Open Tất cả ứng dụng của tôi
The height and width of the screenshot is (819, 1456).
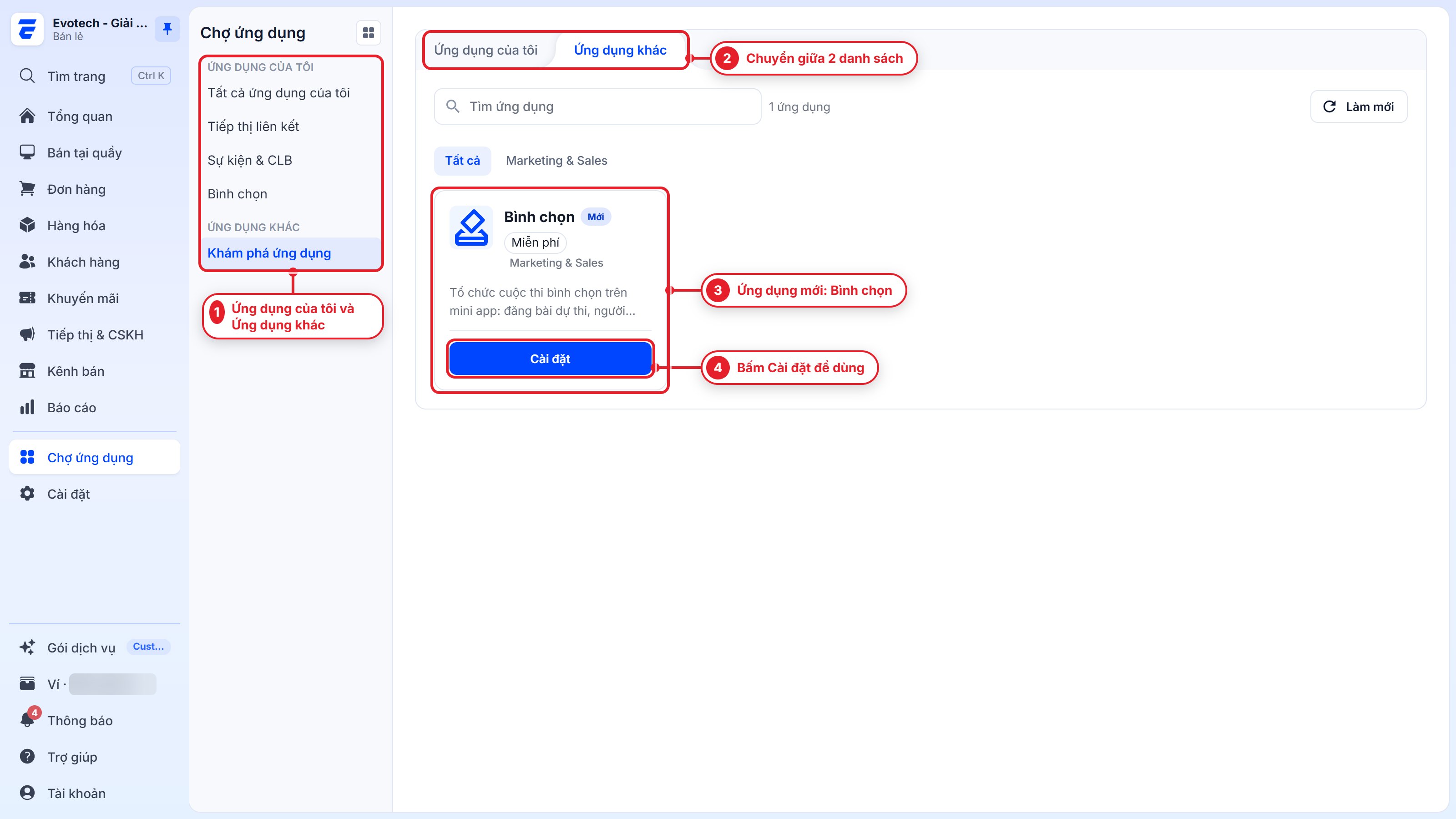pos(291,93)
